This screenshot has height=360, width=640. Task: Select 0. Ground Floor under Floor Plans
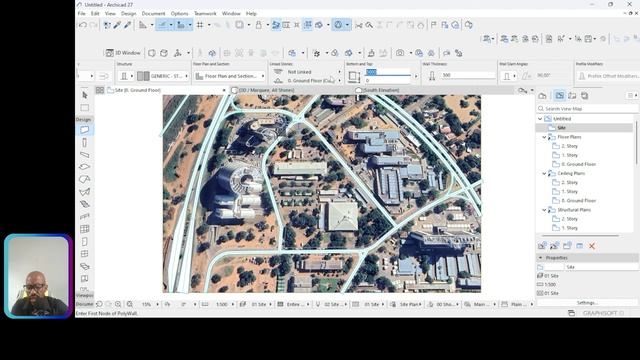pyautogui.click(x=579, y=164)
